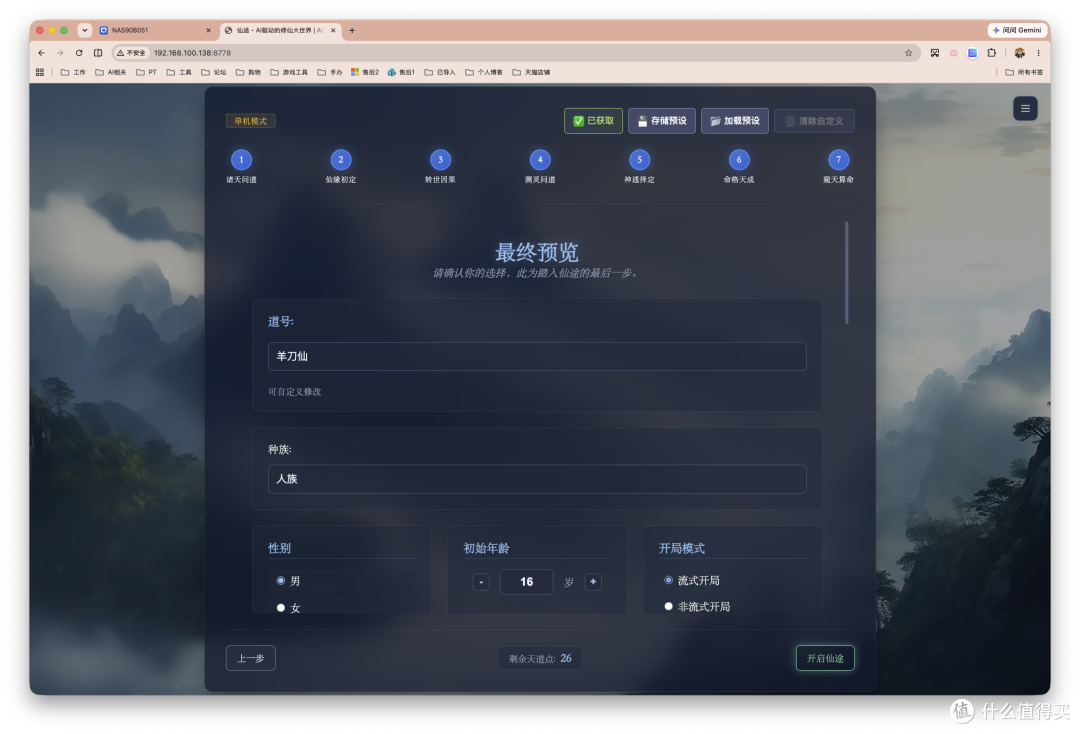Click the browser back arrow
1080x734 pixels.
41,53
